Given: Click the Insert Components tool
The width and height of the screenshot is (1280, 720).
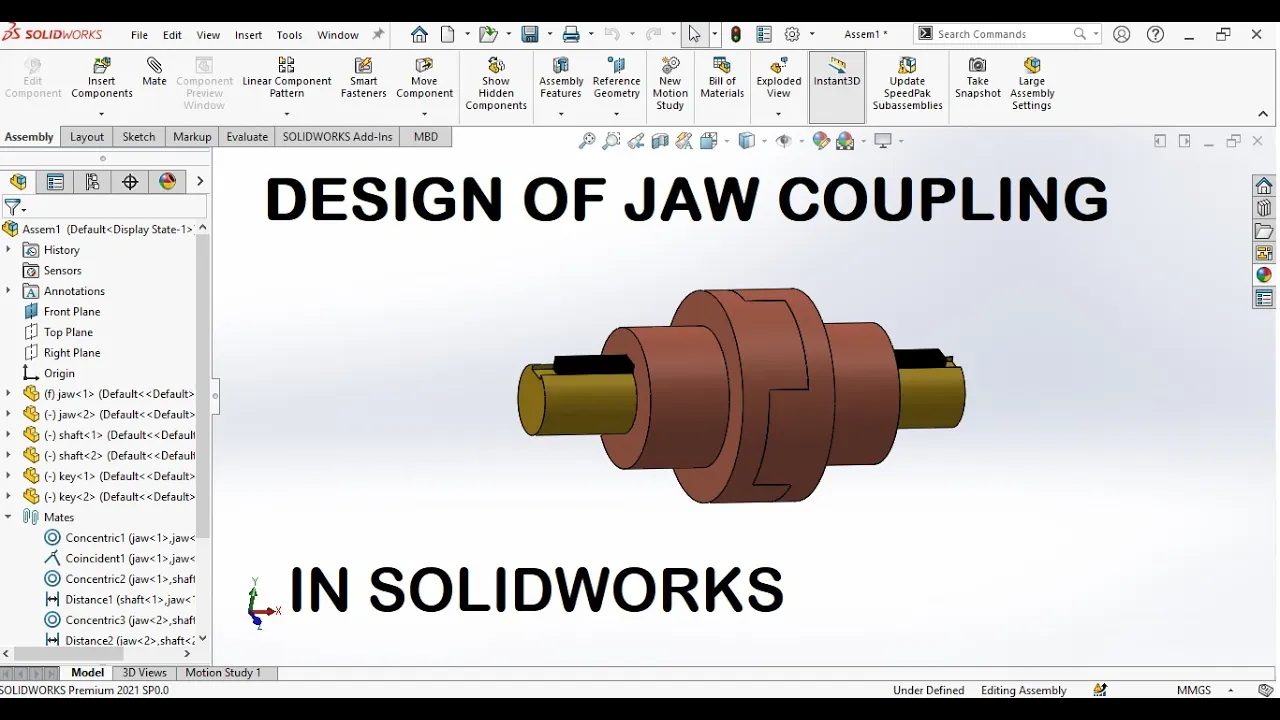Looking at the screenshot, I should coord(102,78).
